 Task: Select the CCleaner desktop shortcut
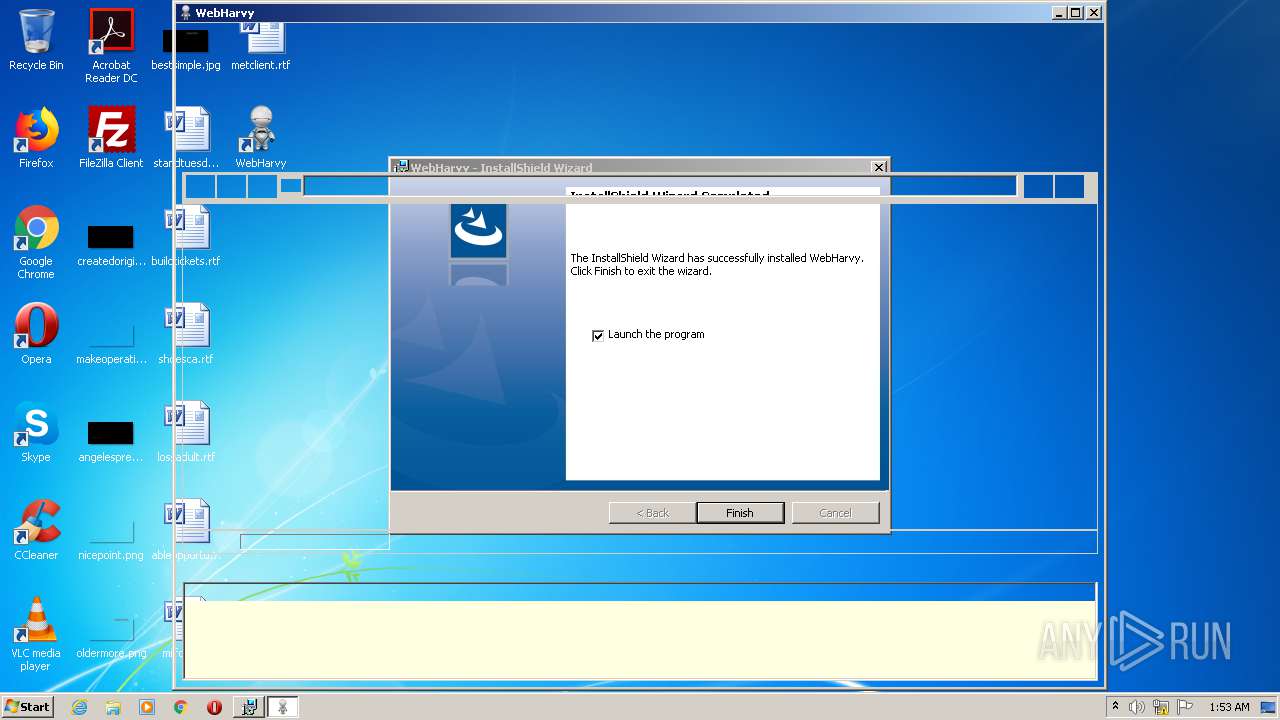[36, 530]
